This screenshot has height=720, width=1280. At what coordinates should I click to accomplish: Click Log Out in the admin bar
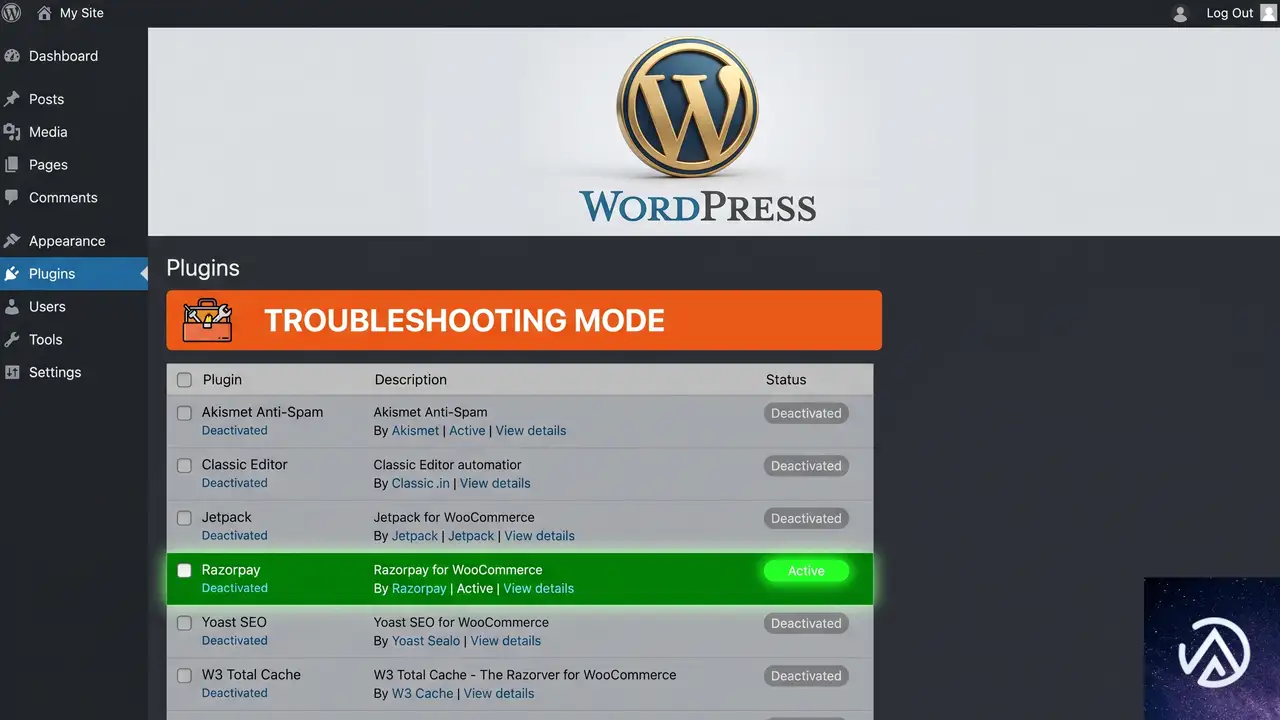pos(1230,13)
